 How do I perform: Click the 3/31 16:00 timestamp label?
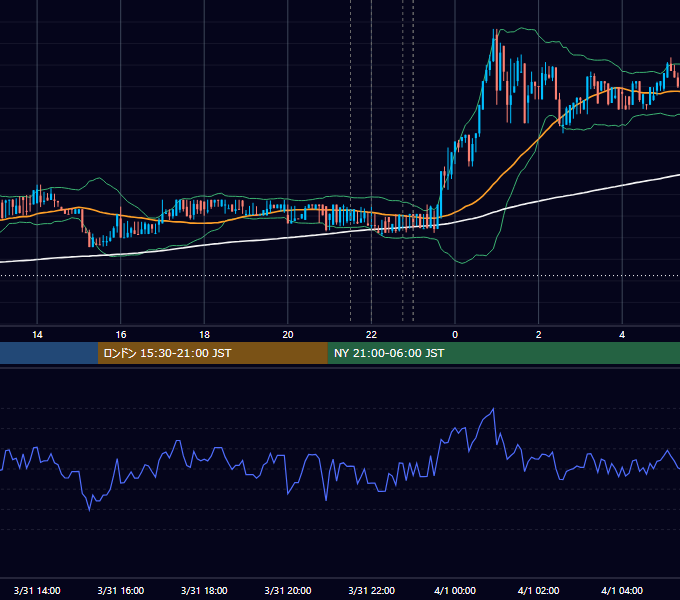(x=121, y=590)
